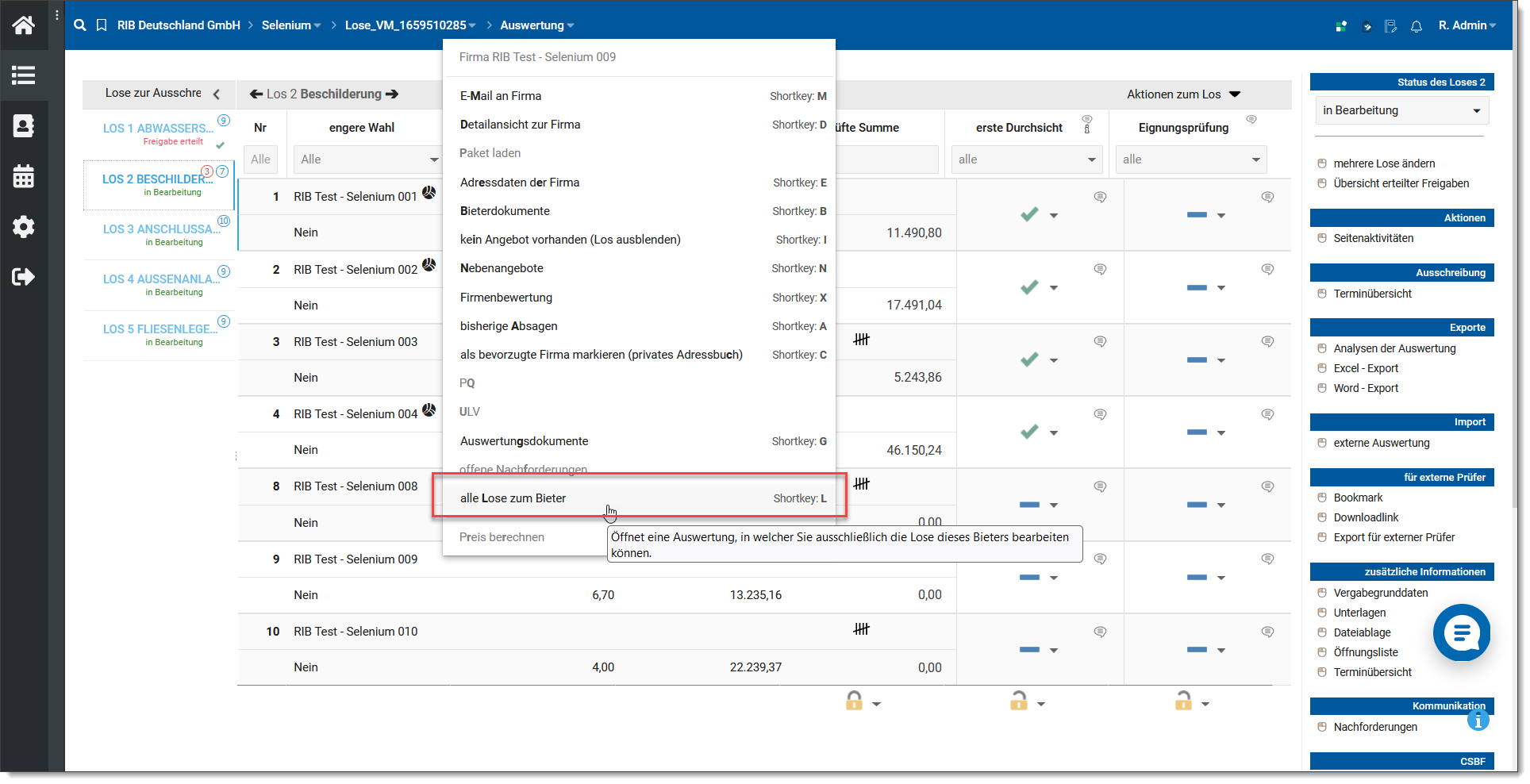Expand the Aktionen zum Los dropdown

(1182, 94)
